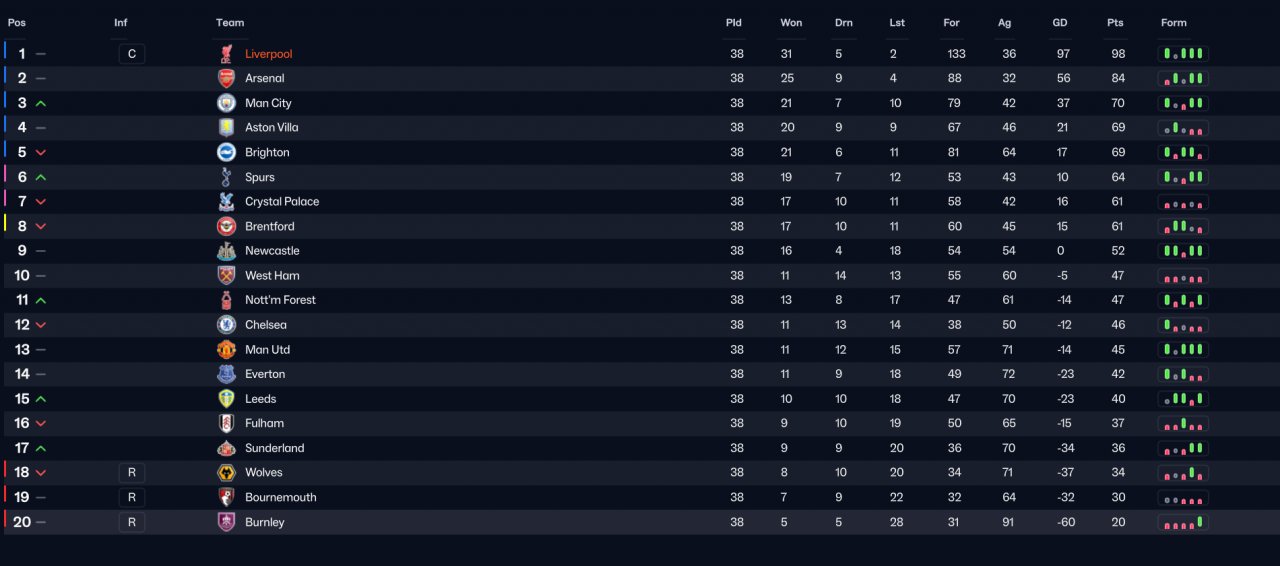
Task: Click the Form column header
Action: pyautogui.click(x=1174, y=23)
